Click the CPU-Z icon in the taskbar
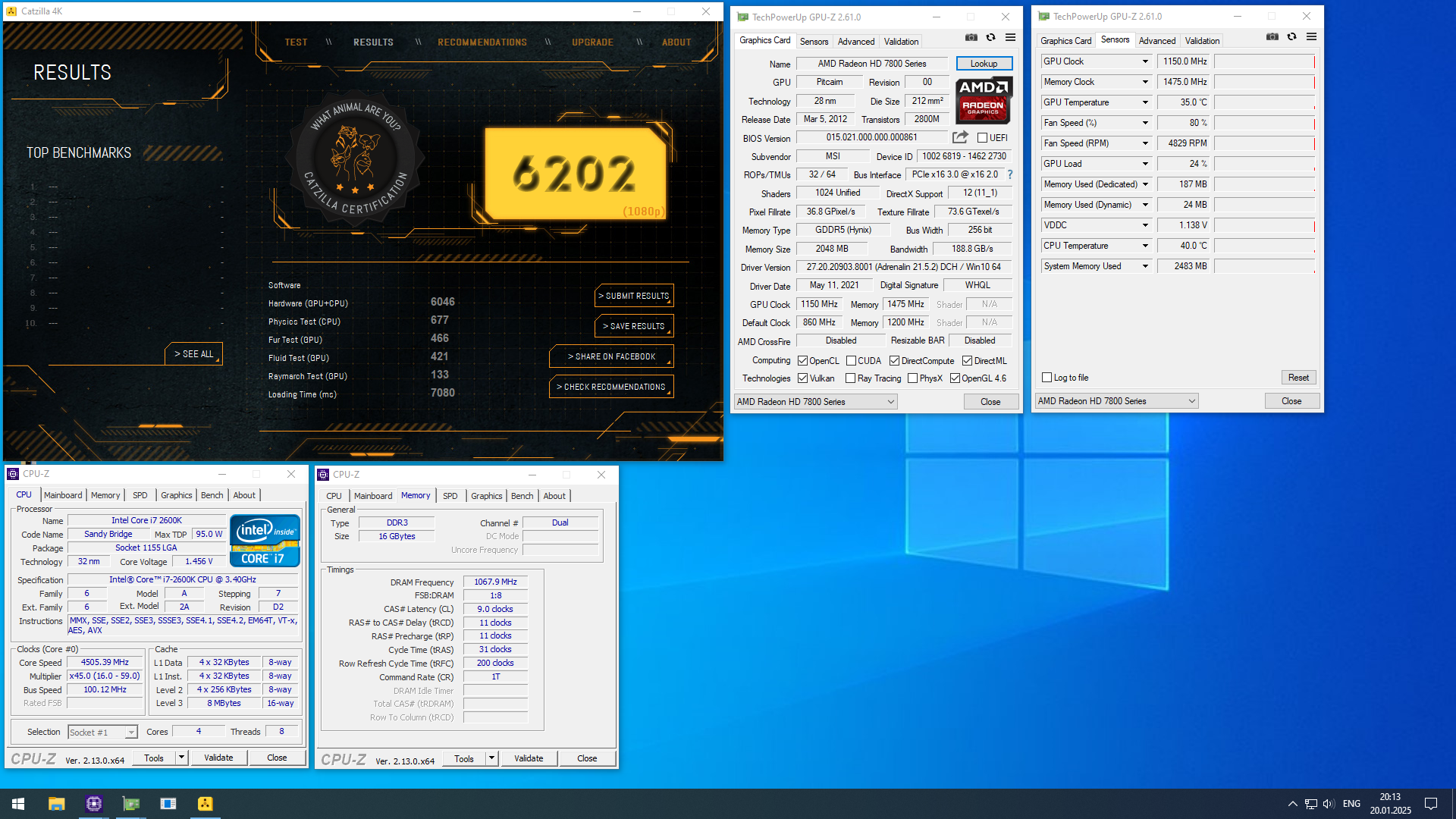 pos(94,804)
